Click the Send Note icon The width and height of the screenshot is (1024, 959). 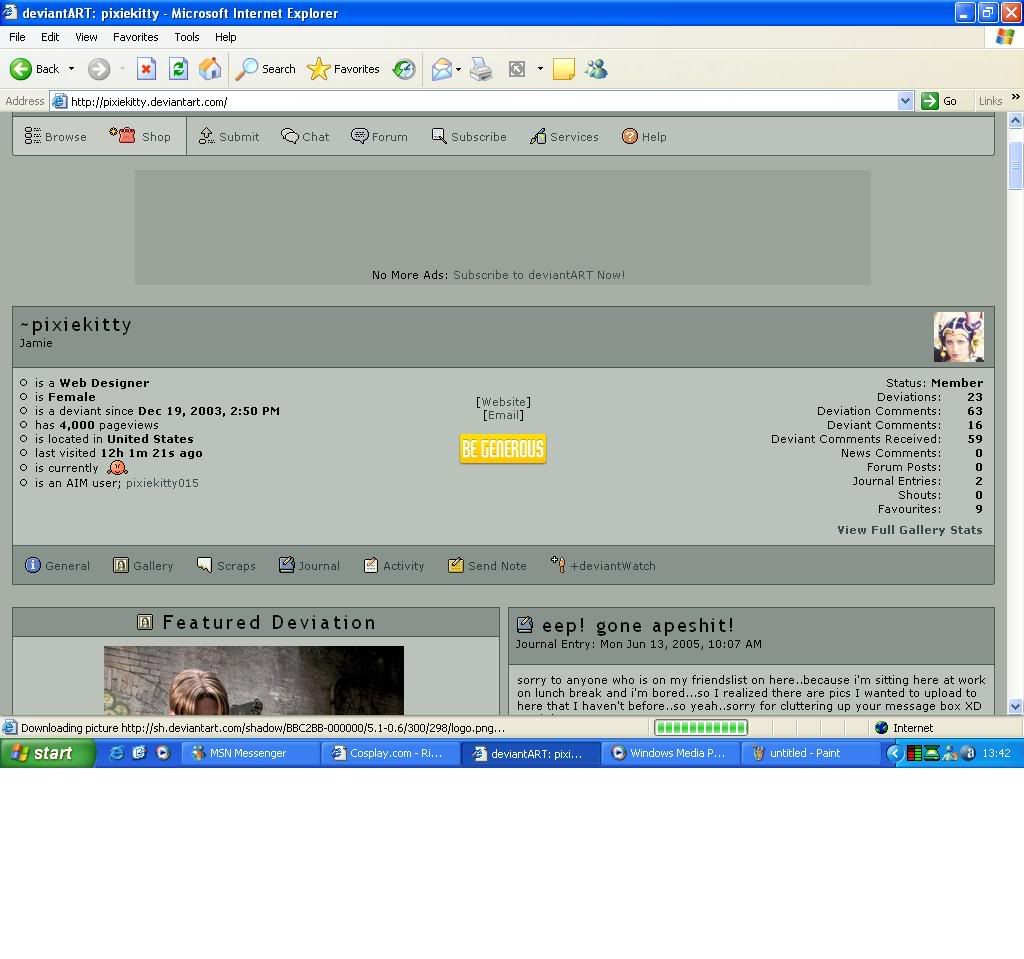[x=456, y=566]
